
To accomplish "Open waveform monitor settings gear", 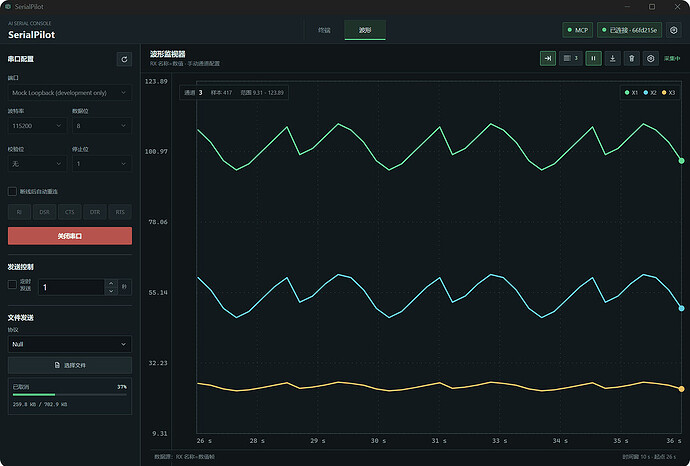I will pos(650,59).
